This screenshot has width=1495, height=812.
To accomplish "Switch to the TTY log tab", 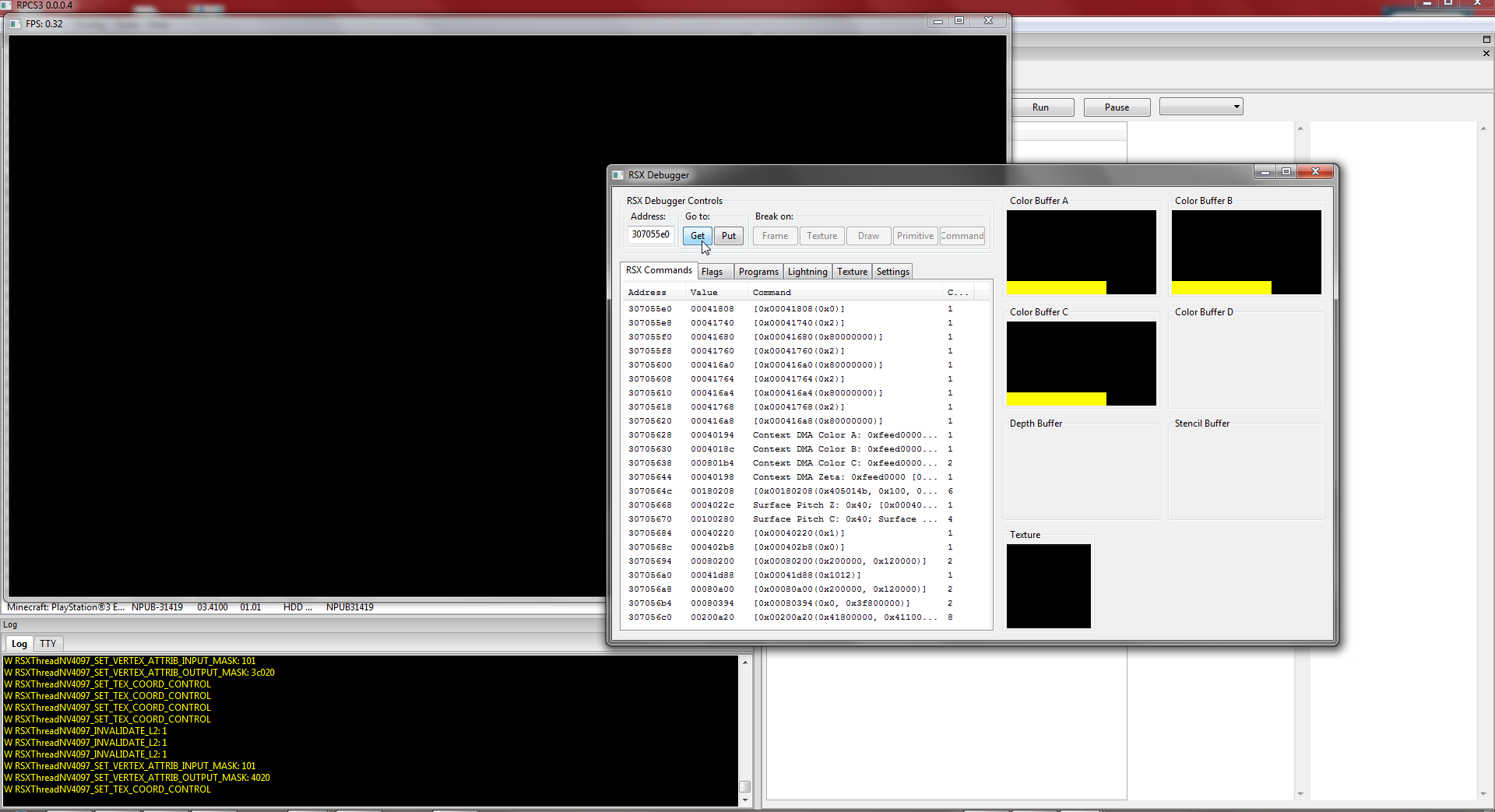I will click(x=48, y=644).
